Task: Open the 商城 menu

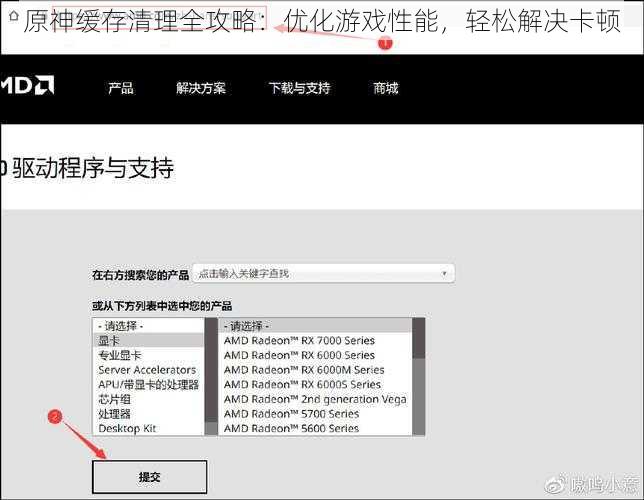Action: 386,88
